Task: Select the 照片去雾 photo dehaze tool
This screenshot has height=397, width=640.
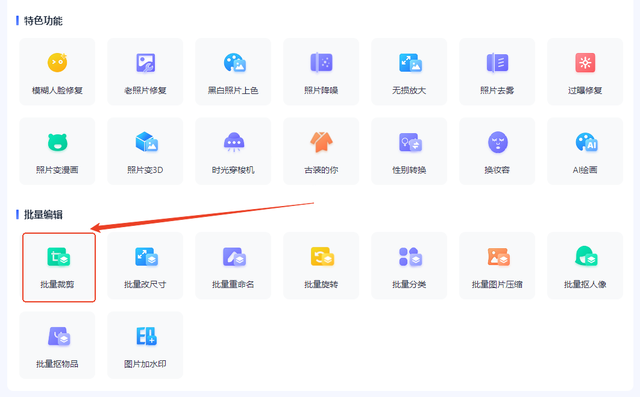Action: point(497,72)
